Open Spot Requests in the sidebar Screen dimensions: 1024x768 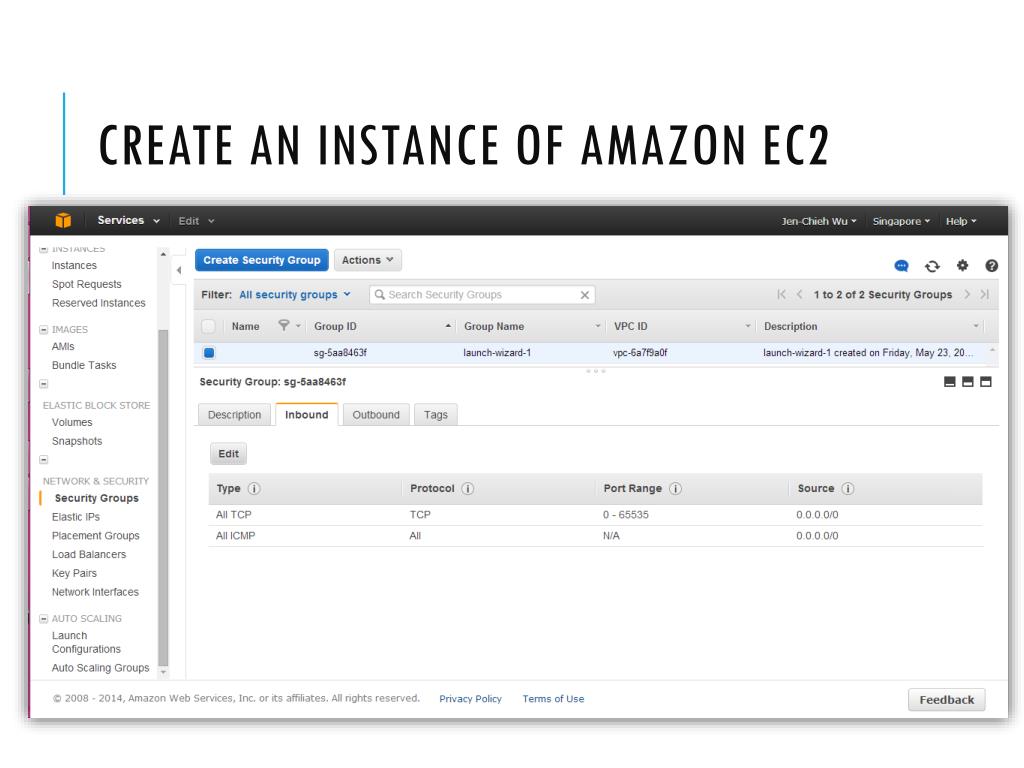pyautogui.click(x=87, y=284)
